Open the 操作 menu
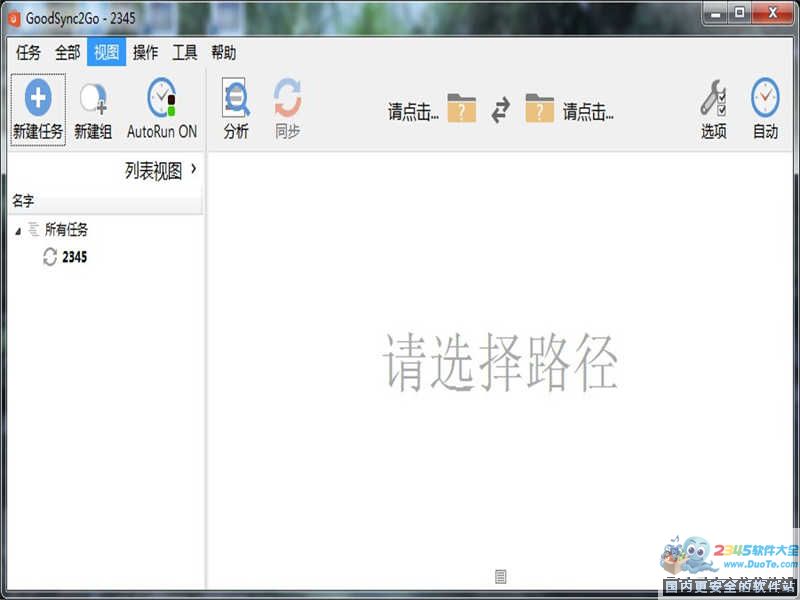Screen dimensions: 800x600 tap(145, 52)
